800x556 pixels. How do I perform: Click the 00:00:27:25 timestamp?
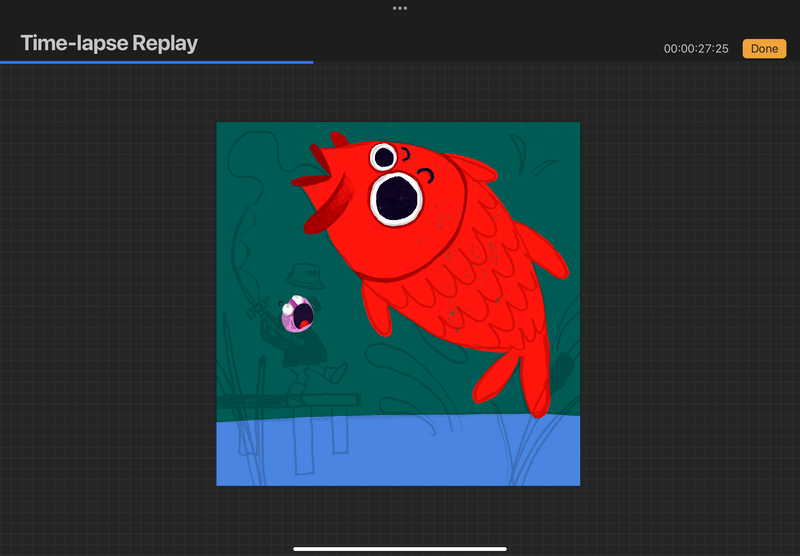696,49
